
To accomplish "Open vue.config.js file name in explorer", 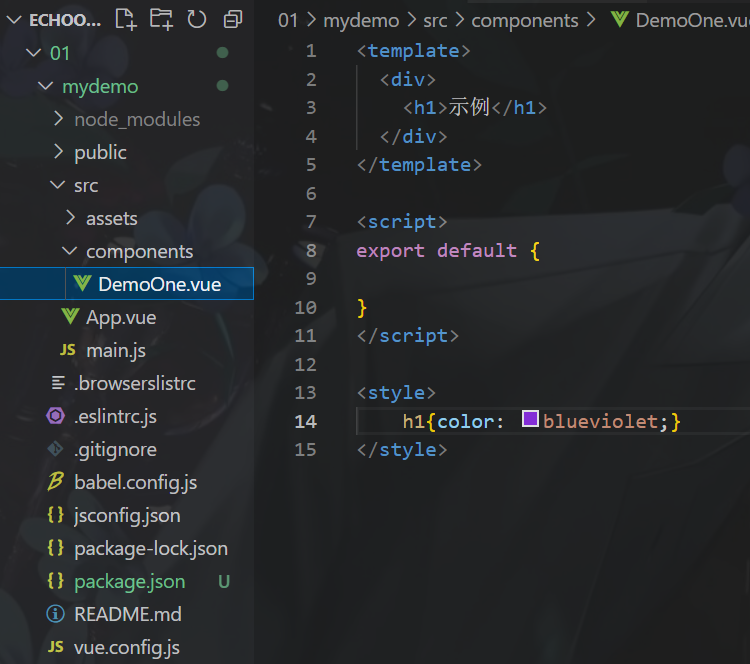I will 127,648.
